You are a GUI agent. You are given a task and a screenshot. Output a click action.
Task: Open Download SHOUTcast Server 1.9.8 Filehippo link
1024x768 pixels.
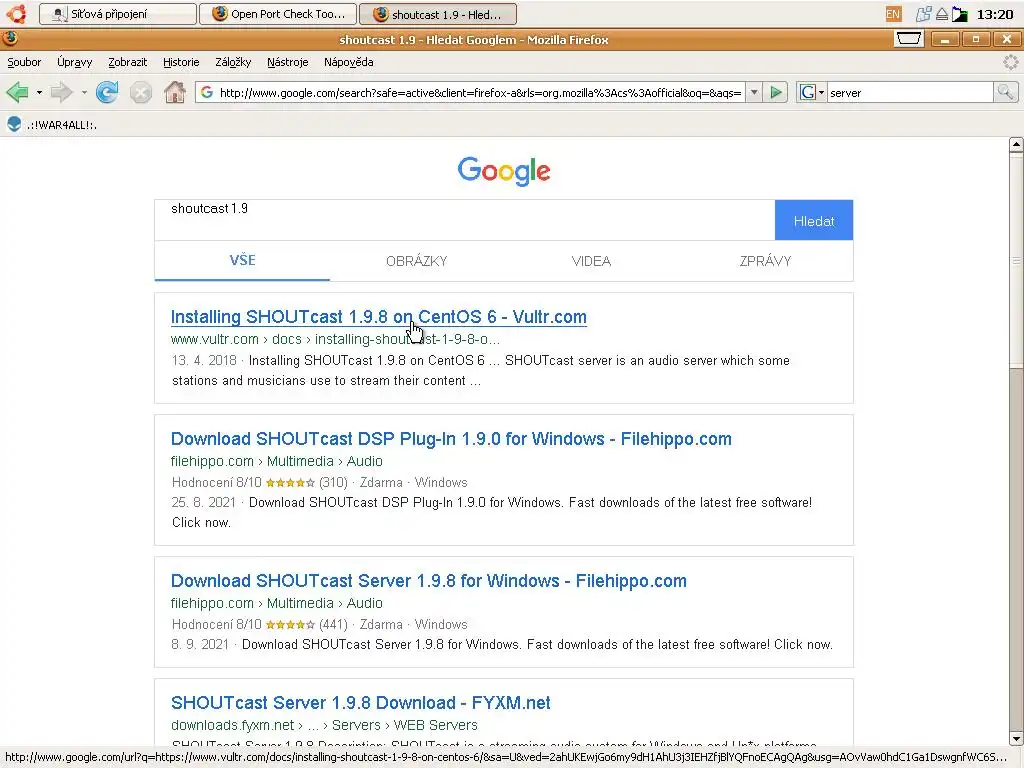428,581
